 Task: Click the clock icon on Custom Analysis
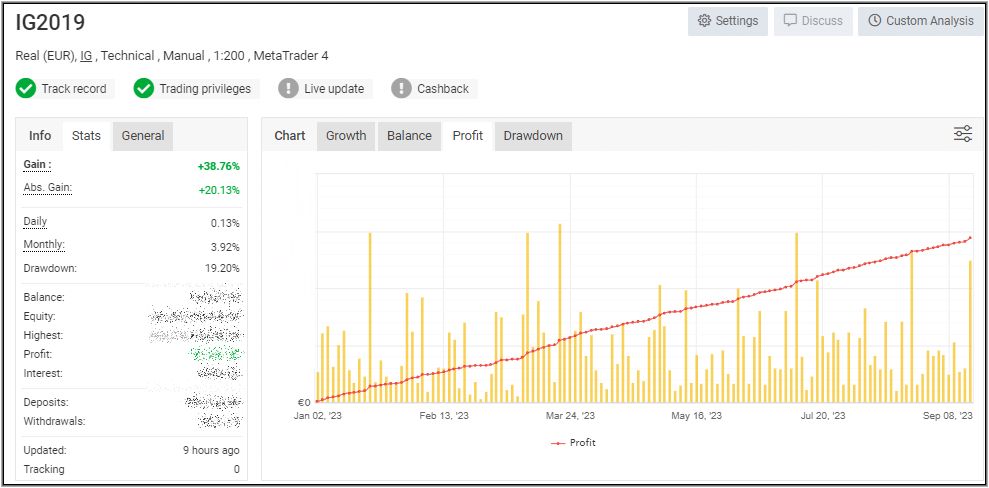(874, 21)
